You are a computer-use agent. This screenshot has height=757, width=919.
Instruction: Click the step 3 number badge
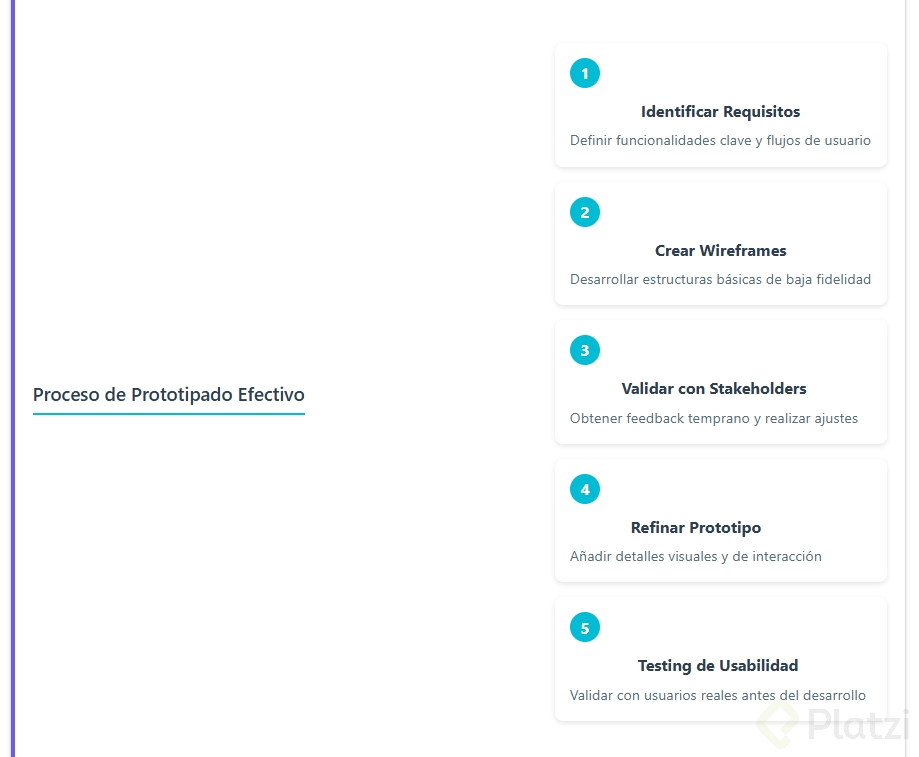point(585,350)
